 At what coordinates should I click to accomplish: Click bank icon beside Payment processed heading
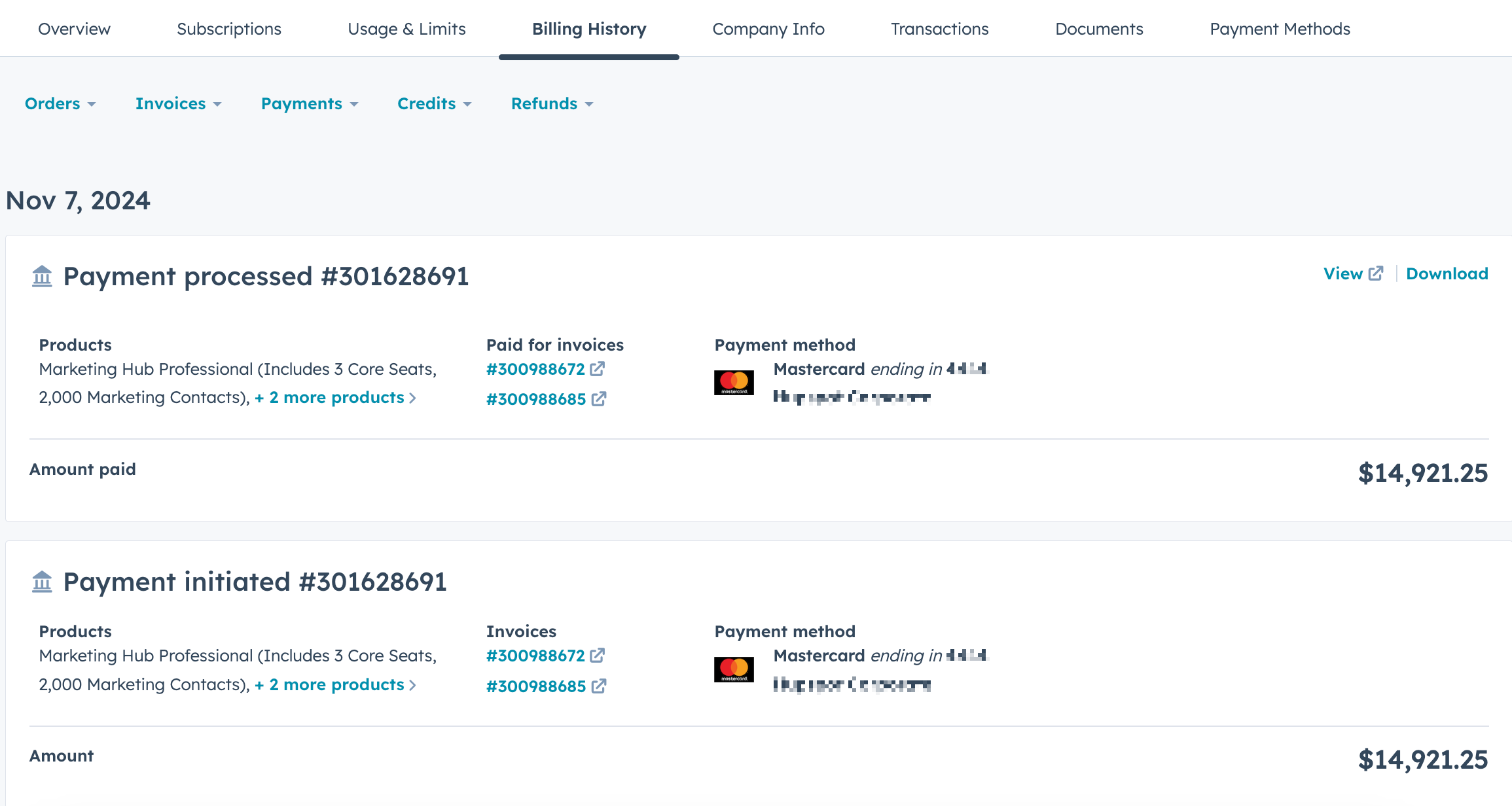[42, 276]
